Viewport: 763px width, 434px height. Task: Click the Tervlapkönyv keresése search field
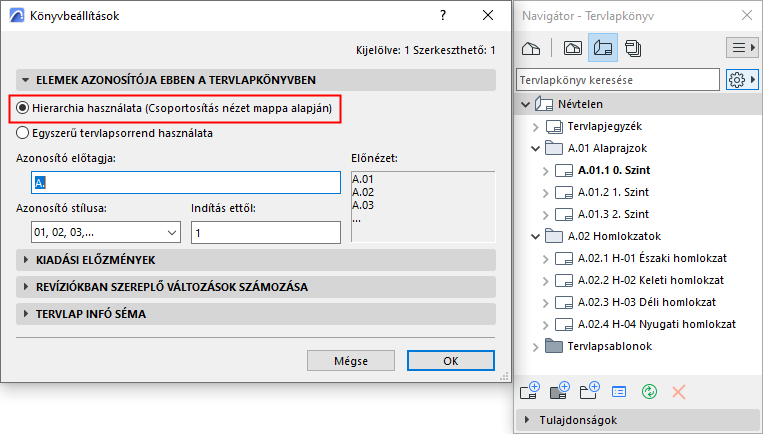[617, 79]
